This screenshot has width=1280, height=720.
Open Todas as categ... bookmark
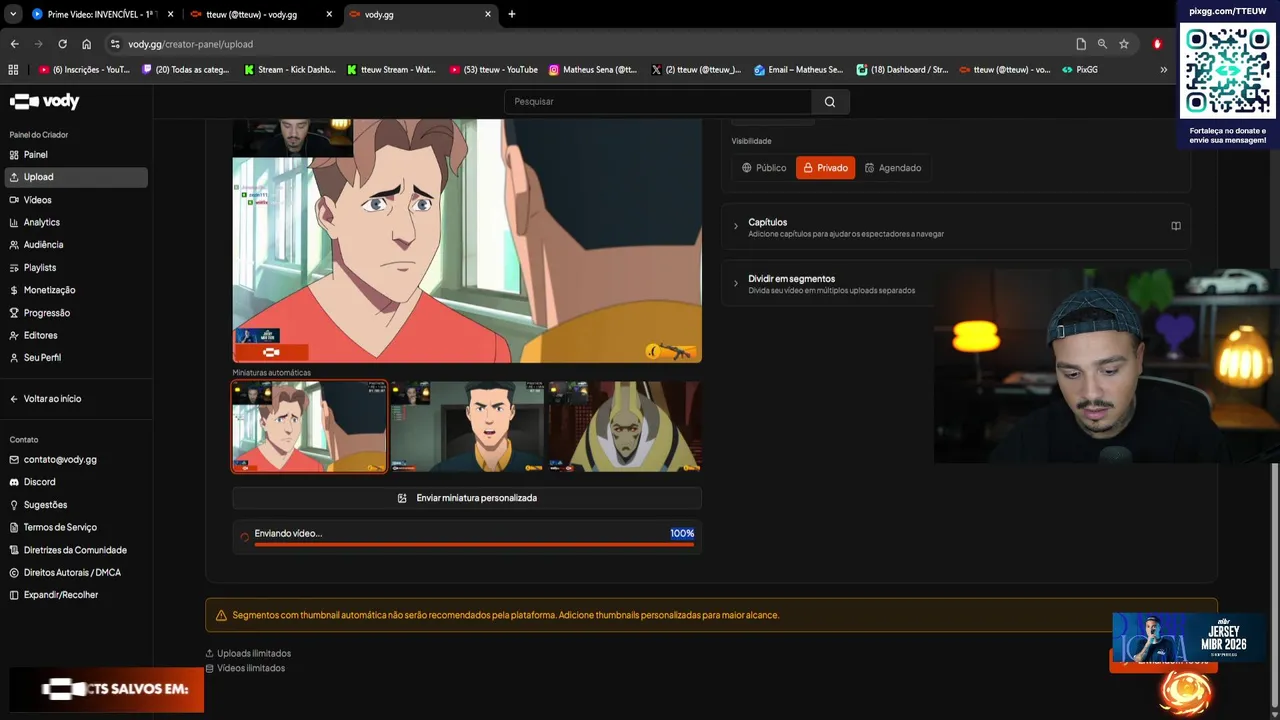click(x=186, y=70)
